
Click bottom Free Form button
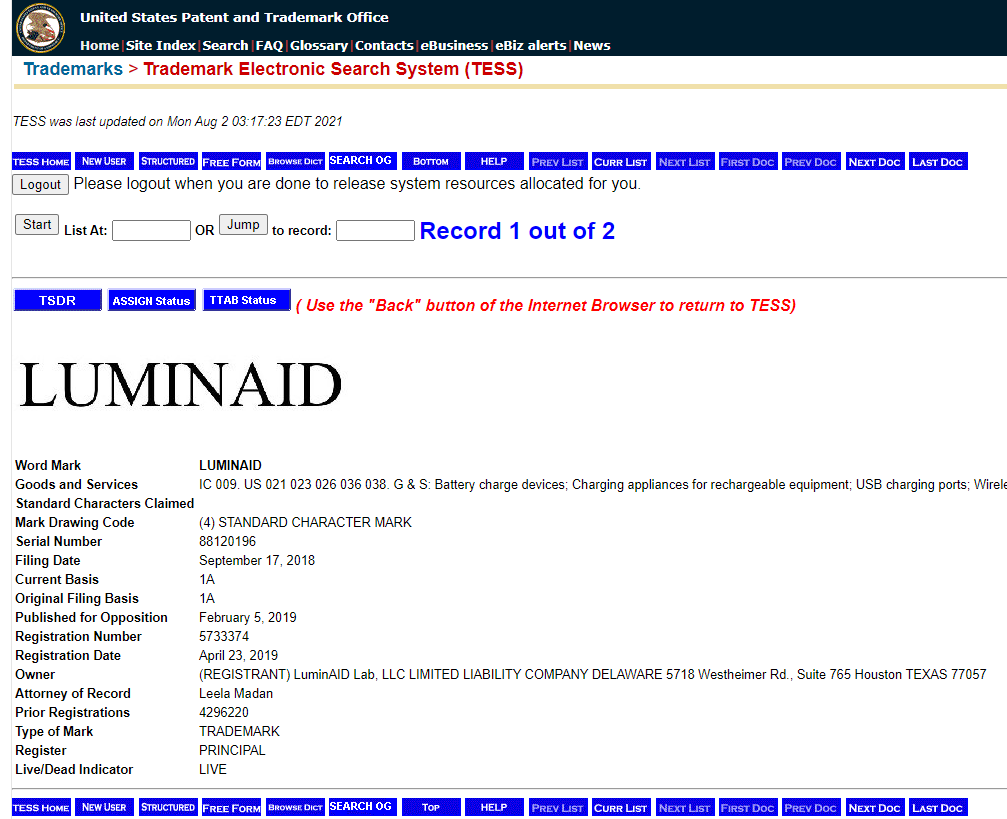point(231,807)
